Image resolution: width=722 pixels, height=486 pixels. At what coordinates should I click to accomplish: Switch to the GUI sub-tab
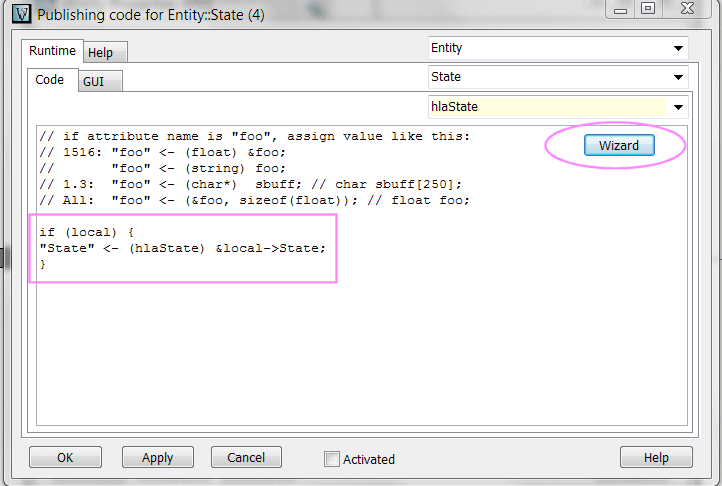click(x=93, y=81)
